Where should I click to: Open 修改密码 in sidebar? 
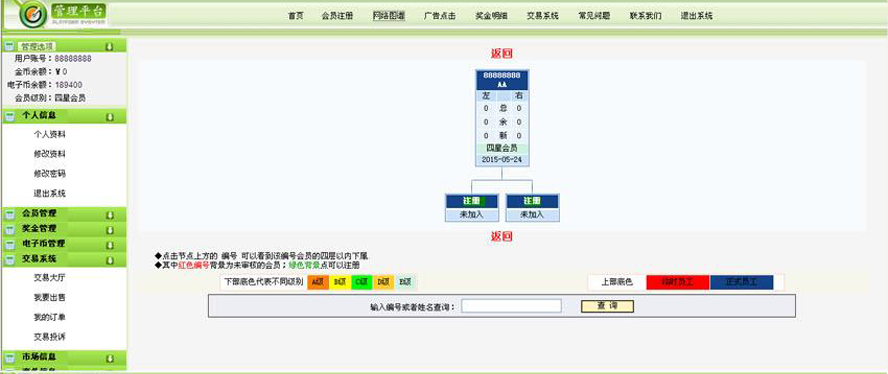click(50, 174)
